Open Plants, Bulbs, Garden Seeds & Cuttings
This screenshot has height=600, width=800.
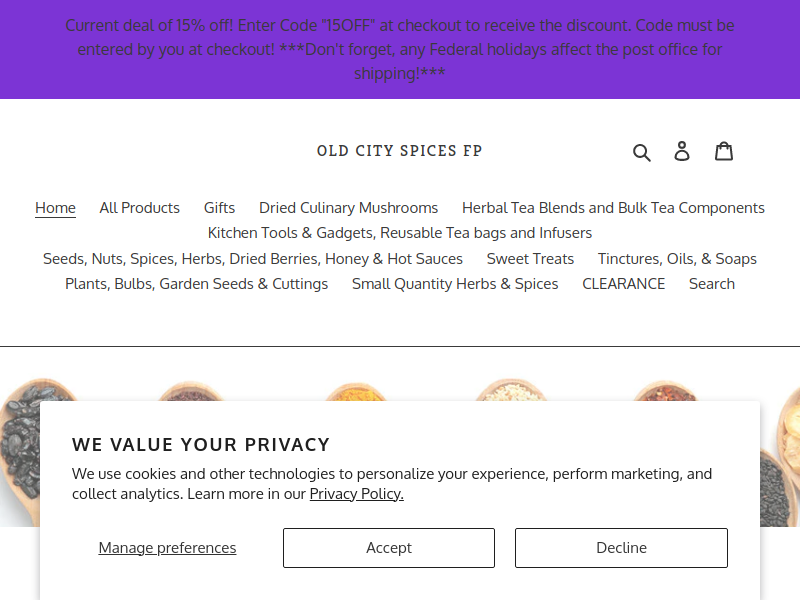[196, 284]
